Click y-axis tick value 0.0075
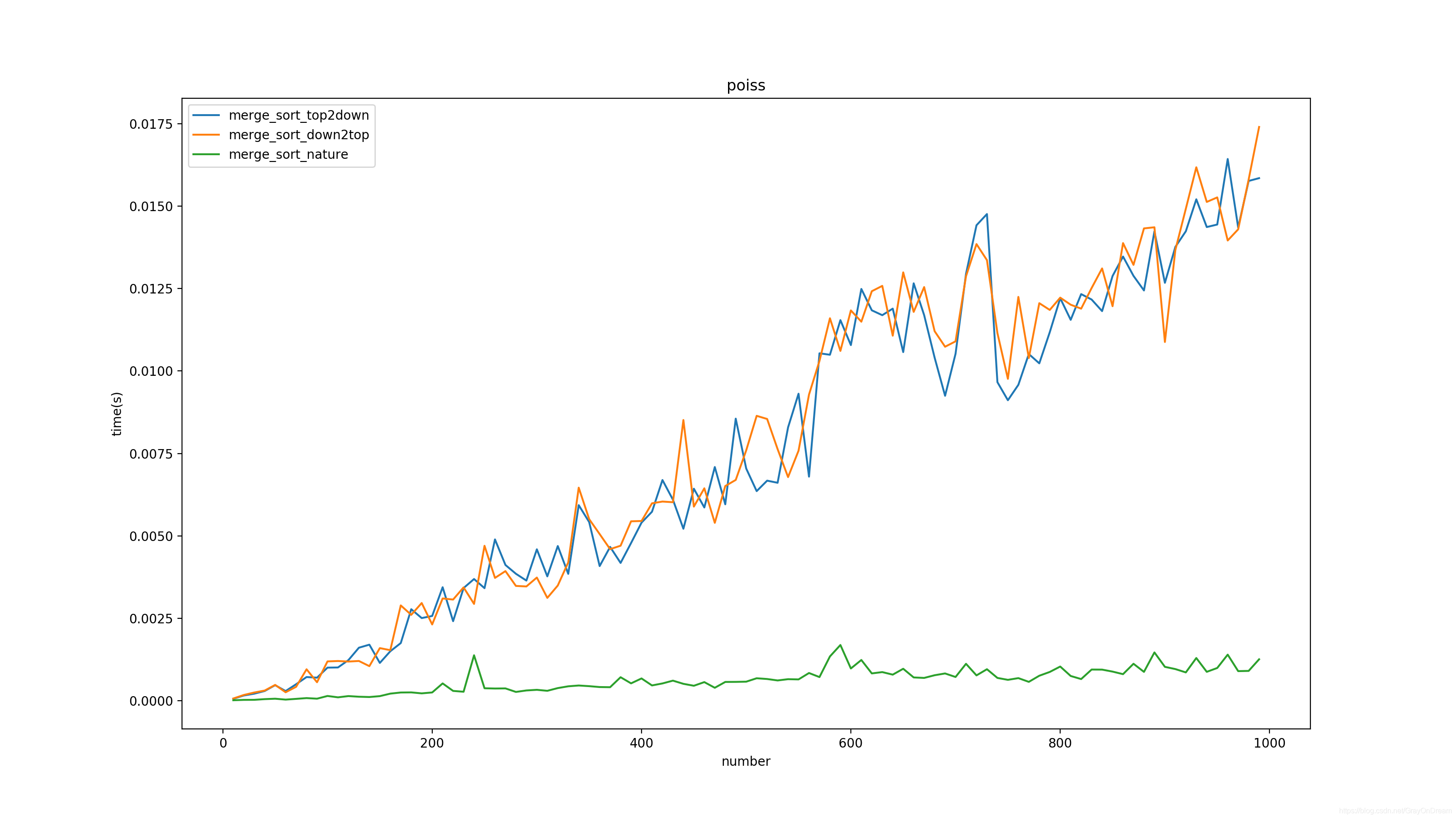This screenshot has height=819, width=1456. (x=151, y=454)
